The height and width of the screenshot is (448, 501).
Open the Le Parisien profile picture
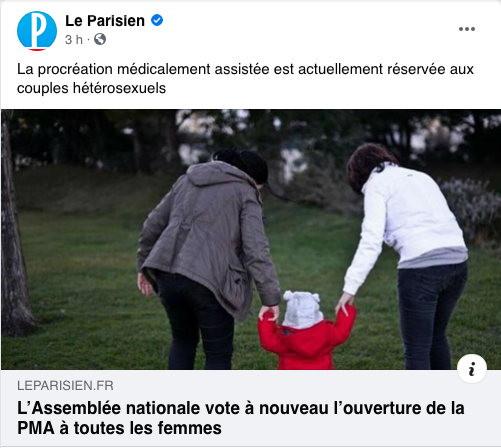point(37,31)
